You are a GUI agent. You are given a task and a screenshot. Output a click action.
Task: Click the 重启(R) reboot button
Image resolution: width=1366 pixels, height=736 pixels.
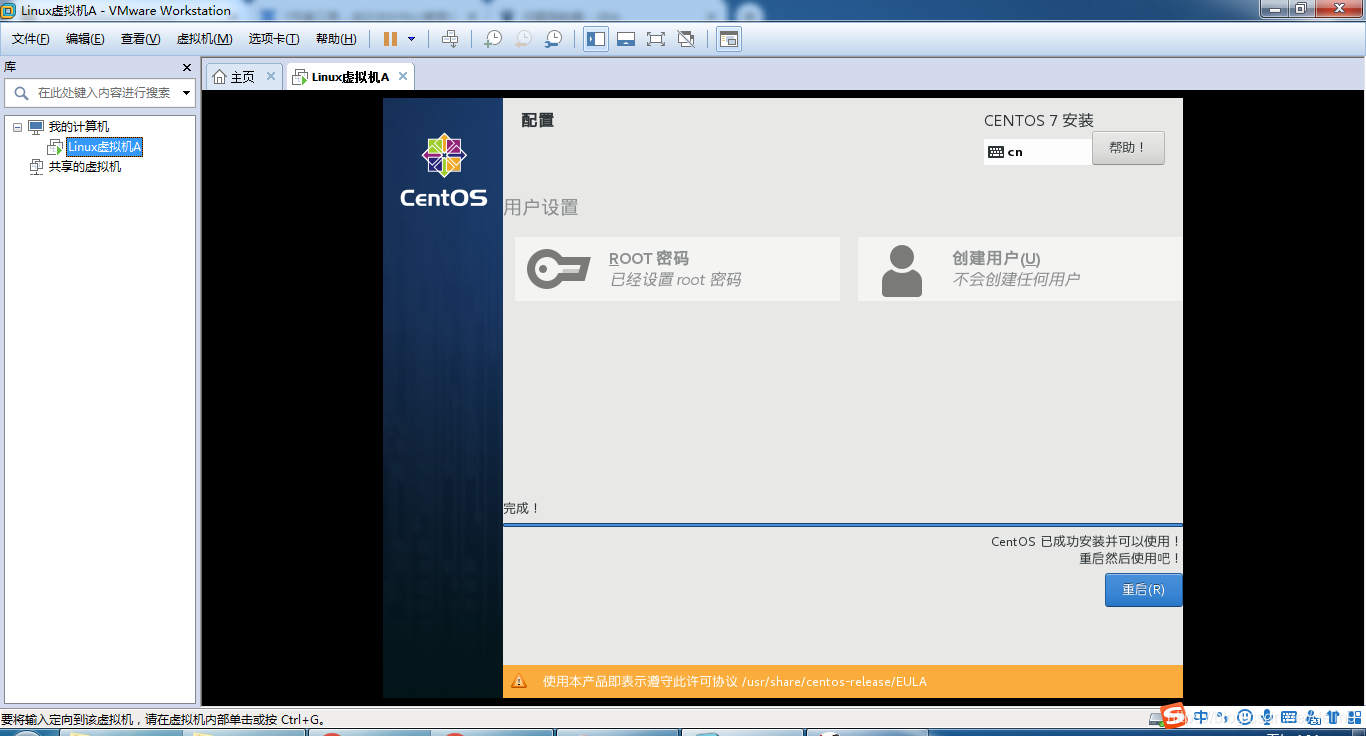click(1143, 590)
